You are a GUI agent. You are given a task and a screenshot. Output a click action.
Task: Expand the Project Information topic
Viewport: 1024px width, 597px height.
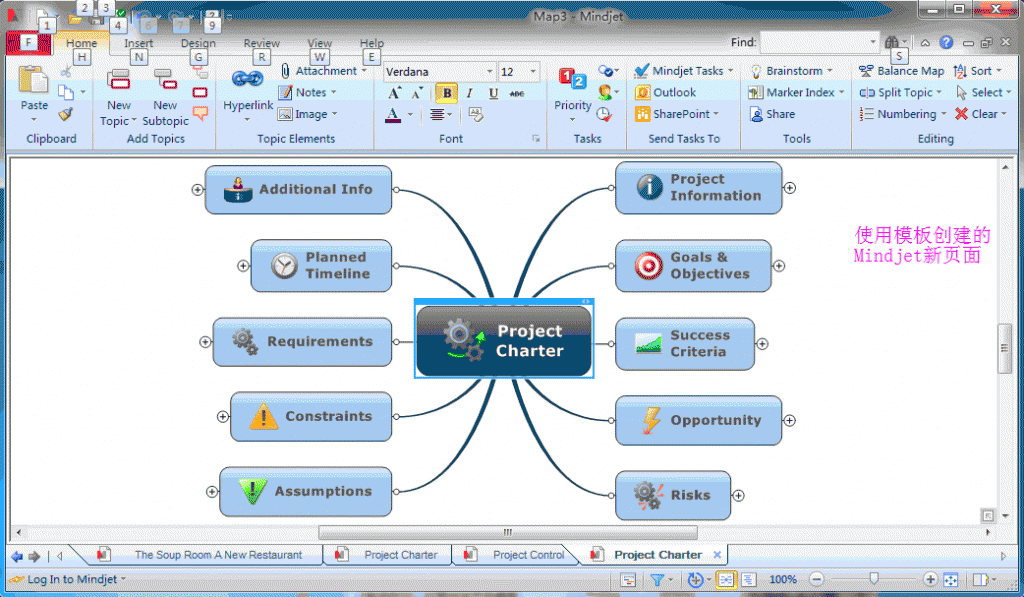[790, 188]
